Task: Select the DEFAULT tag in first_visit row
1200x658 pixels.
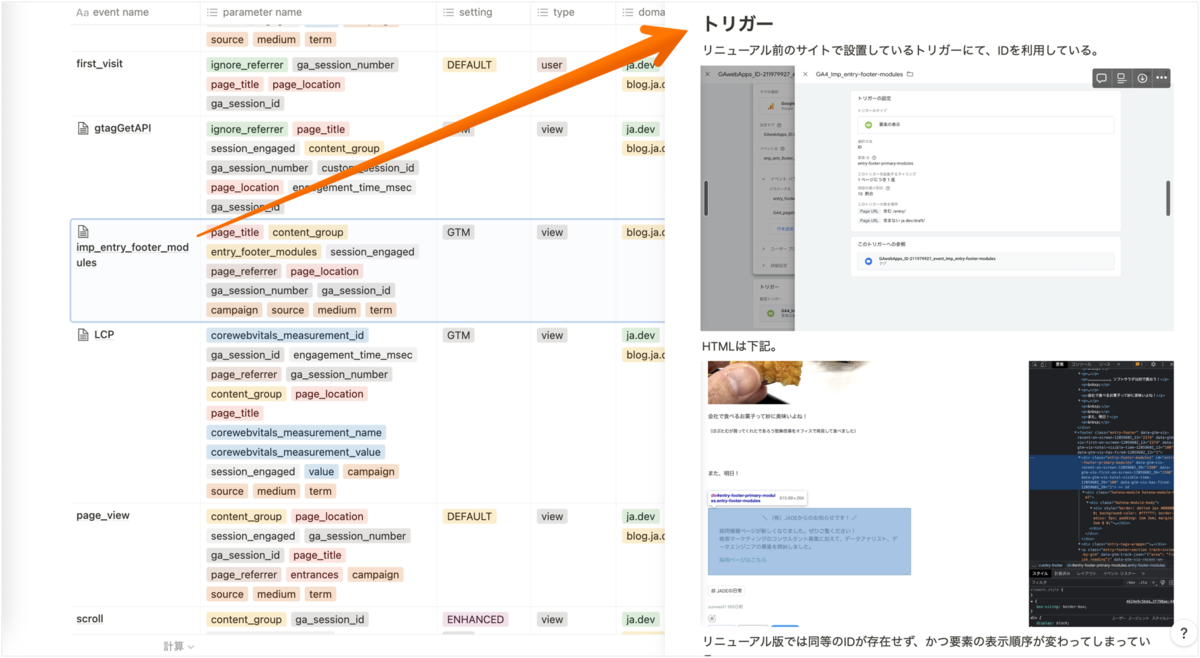Action: (470, 65)
